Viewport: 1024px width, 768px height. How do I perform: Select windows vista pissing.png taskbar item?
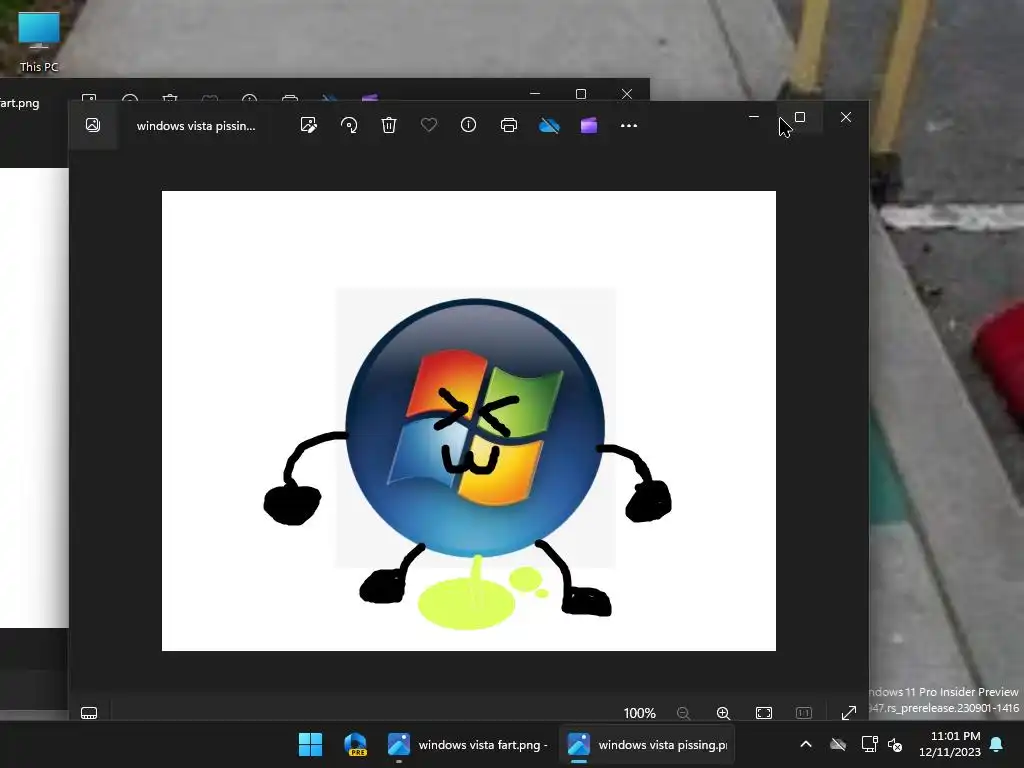click(647, 744)
